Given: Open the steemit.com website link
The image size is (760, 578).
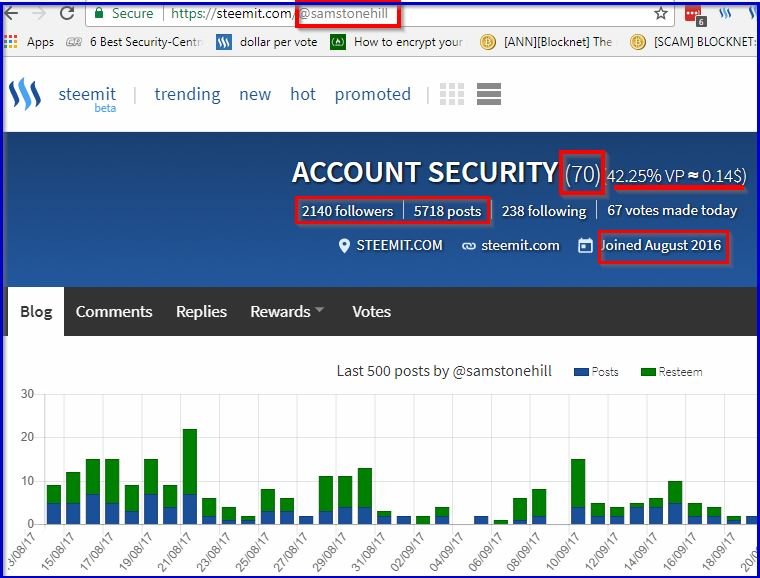Looking at the screenshot, I should [520, 245].
